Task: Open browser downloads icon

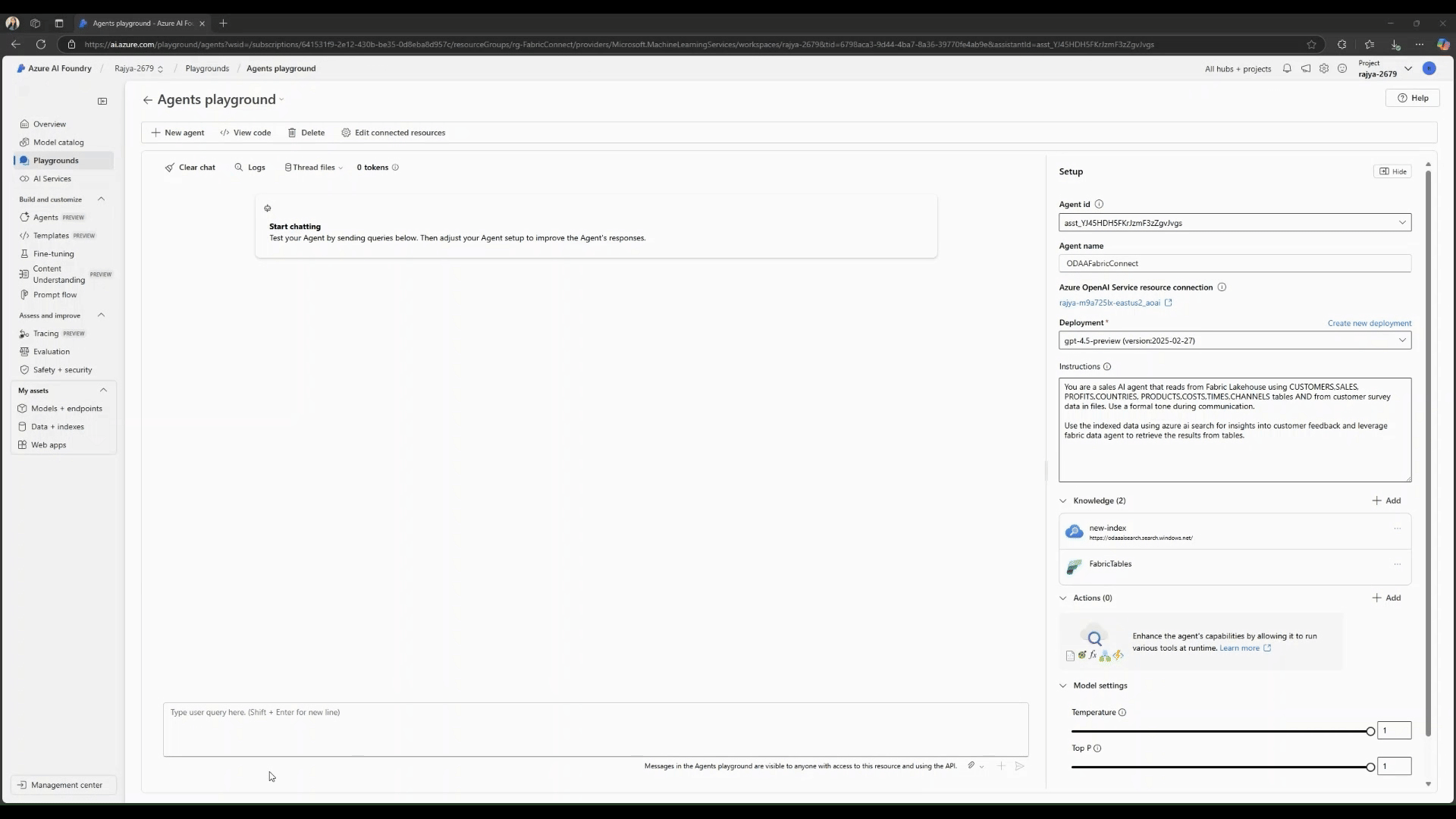Action: pyautogui.click(x=1395, y=45)
